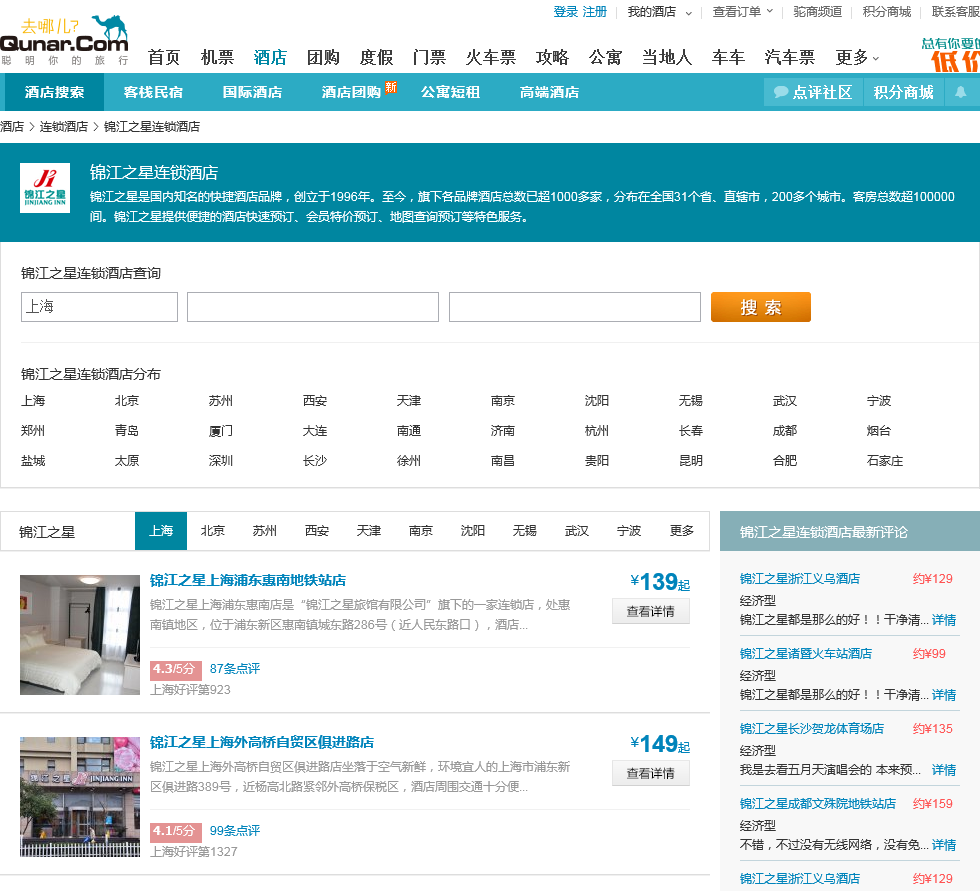Show 更多 cities in hotel list tabs
This screenshot has width=980, height=891.
tap(681, 530)
